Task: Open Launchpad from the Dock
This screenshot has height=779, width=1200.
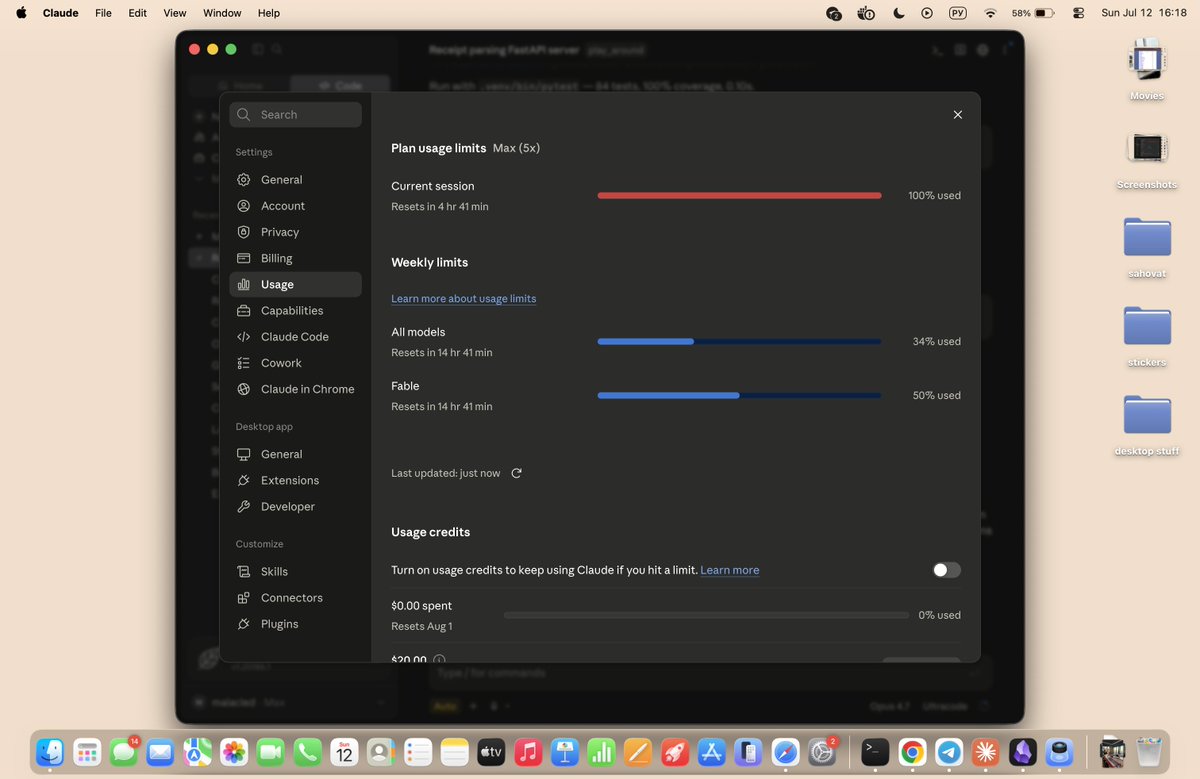Action: (87, 752)
